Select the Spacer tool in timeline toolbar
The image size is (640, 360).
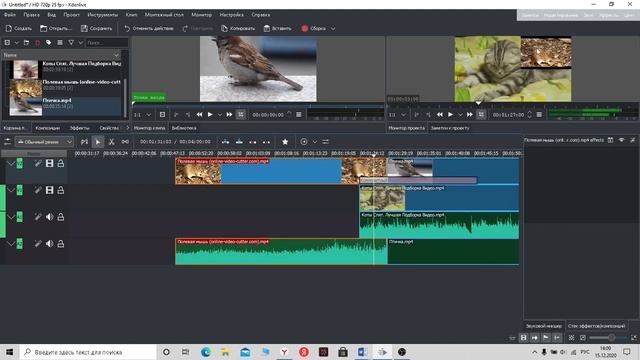point(125,142)
